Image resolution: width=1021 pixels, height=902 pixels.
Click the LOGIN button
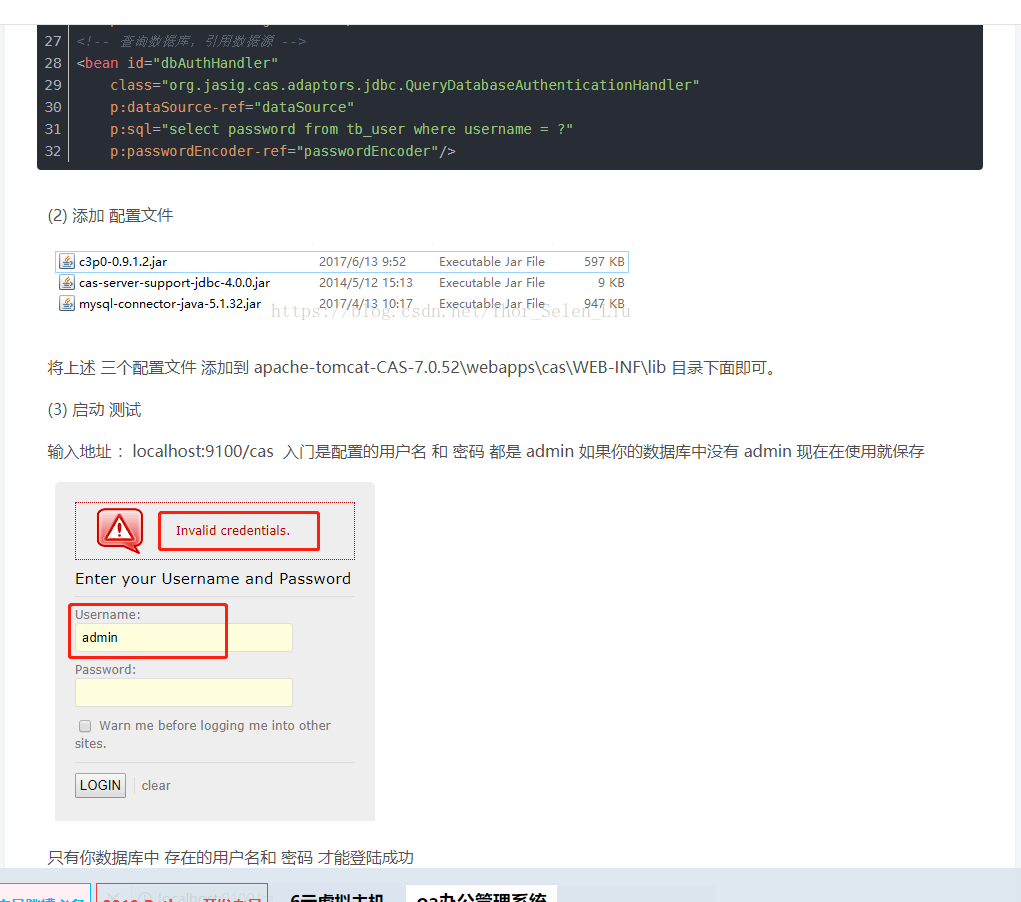100,785
